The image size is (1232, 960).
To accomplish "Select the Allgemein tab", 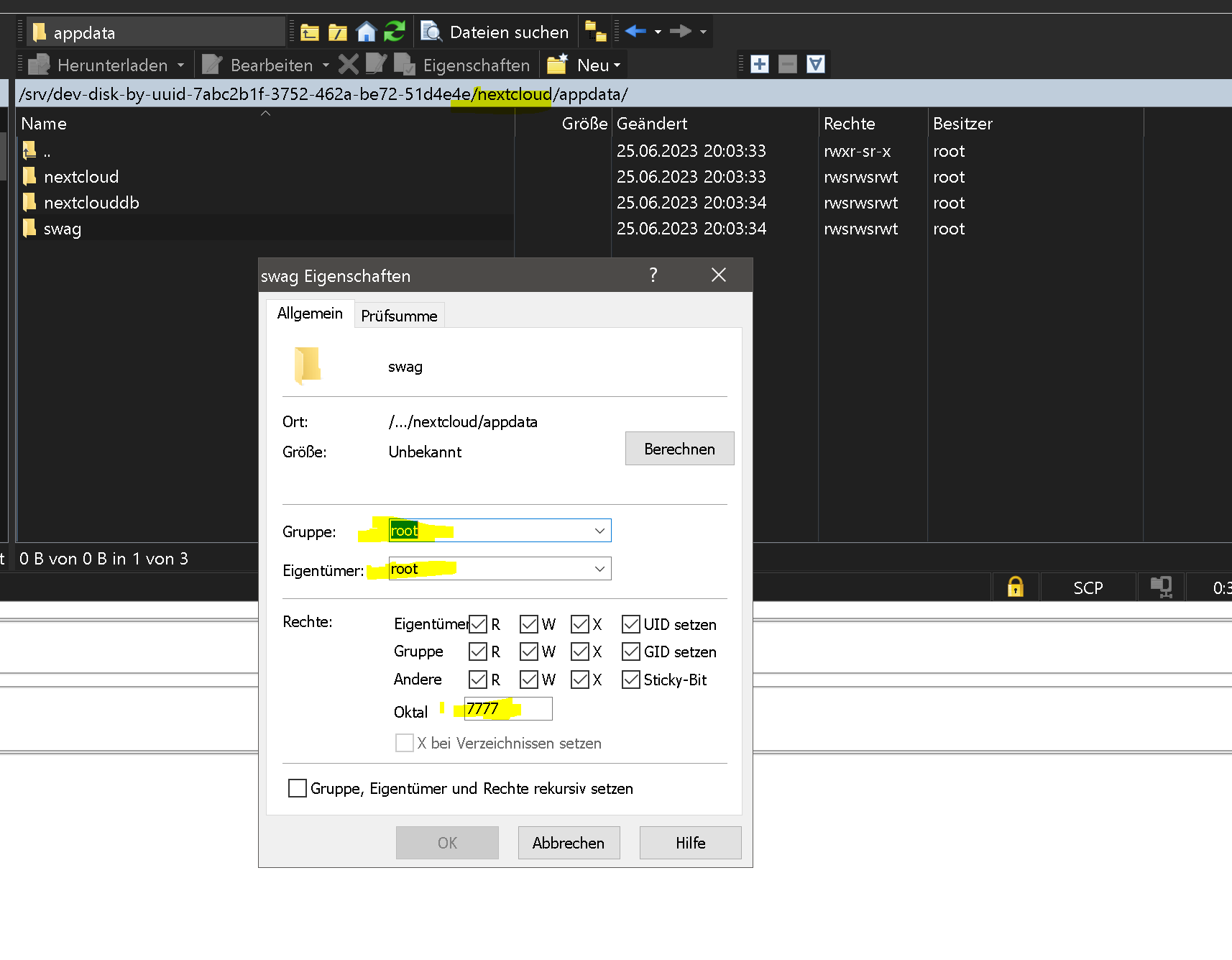I will pyautogui.click(x=310, y=314).
